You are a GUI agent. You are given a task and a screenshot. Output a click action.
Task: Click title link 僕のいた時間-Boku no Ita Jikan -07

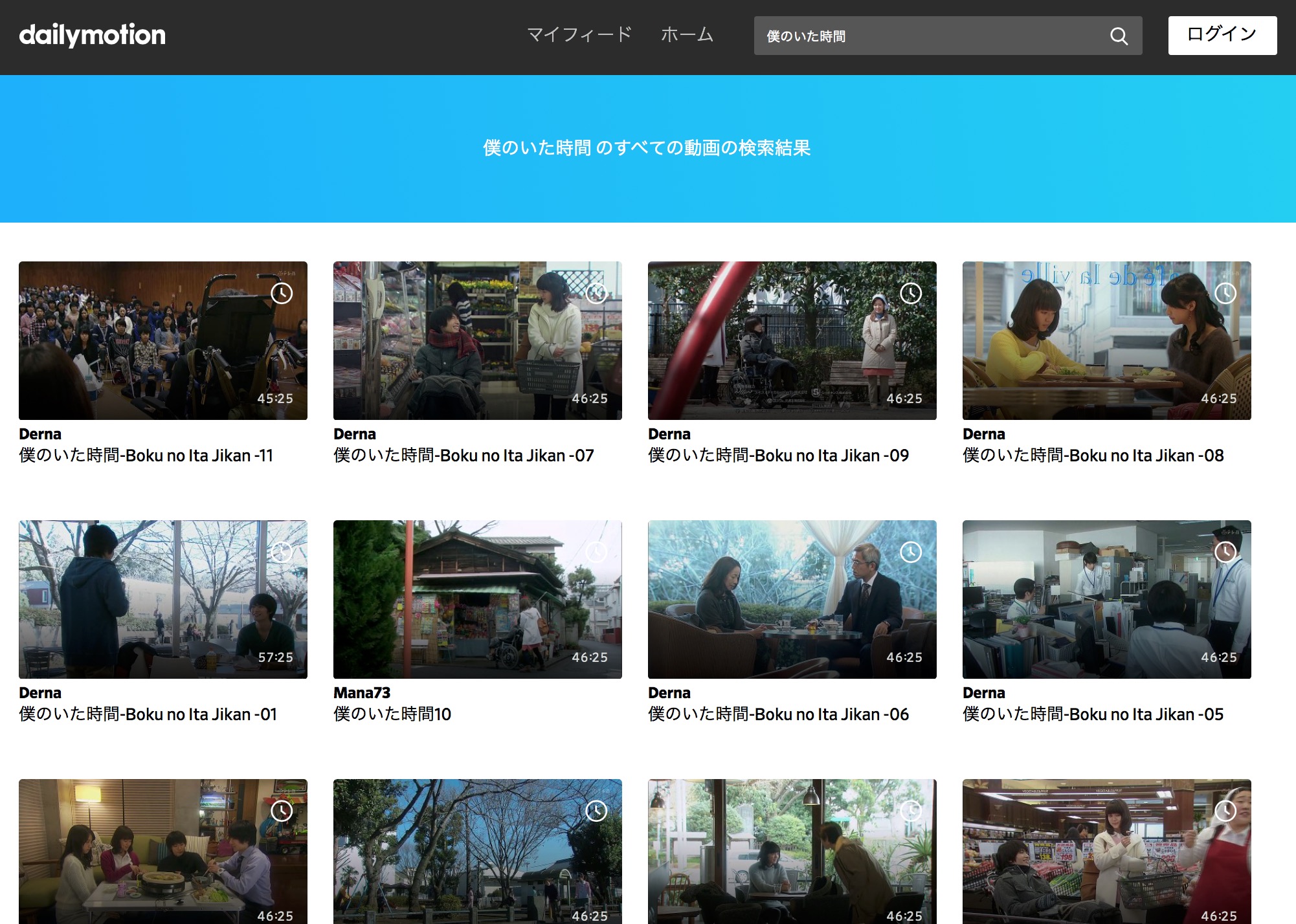pyautogui.click(x=464, y=456)
